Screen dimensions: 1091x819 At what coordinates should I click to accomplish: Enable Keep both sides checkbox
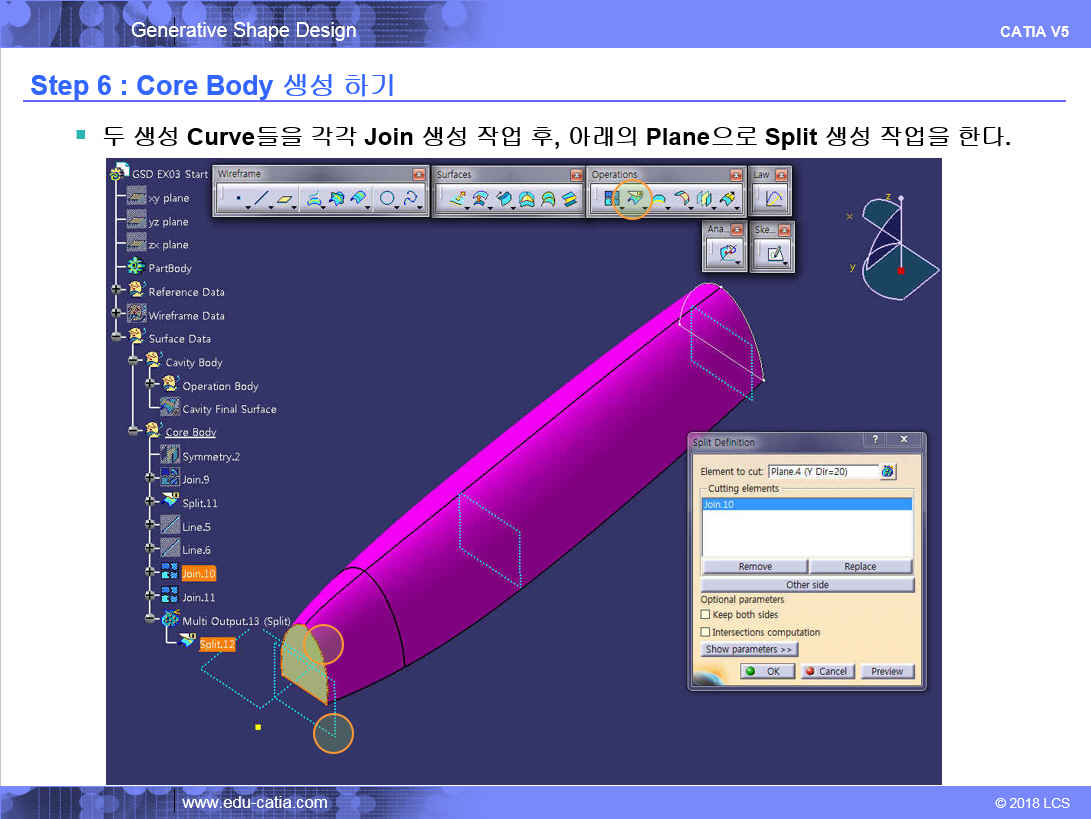tap(706, 615)
